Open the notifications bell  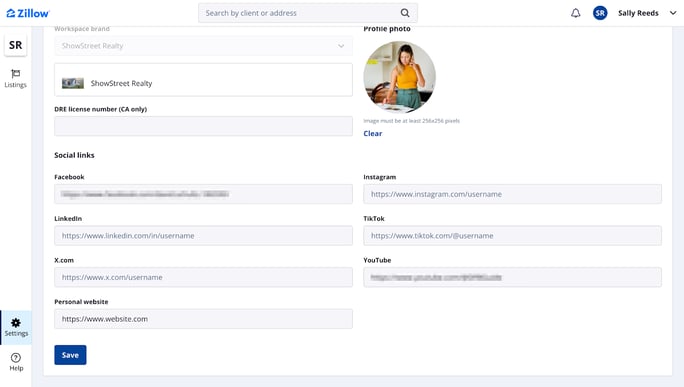pos(576,13)
